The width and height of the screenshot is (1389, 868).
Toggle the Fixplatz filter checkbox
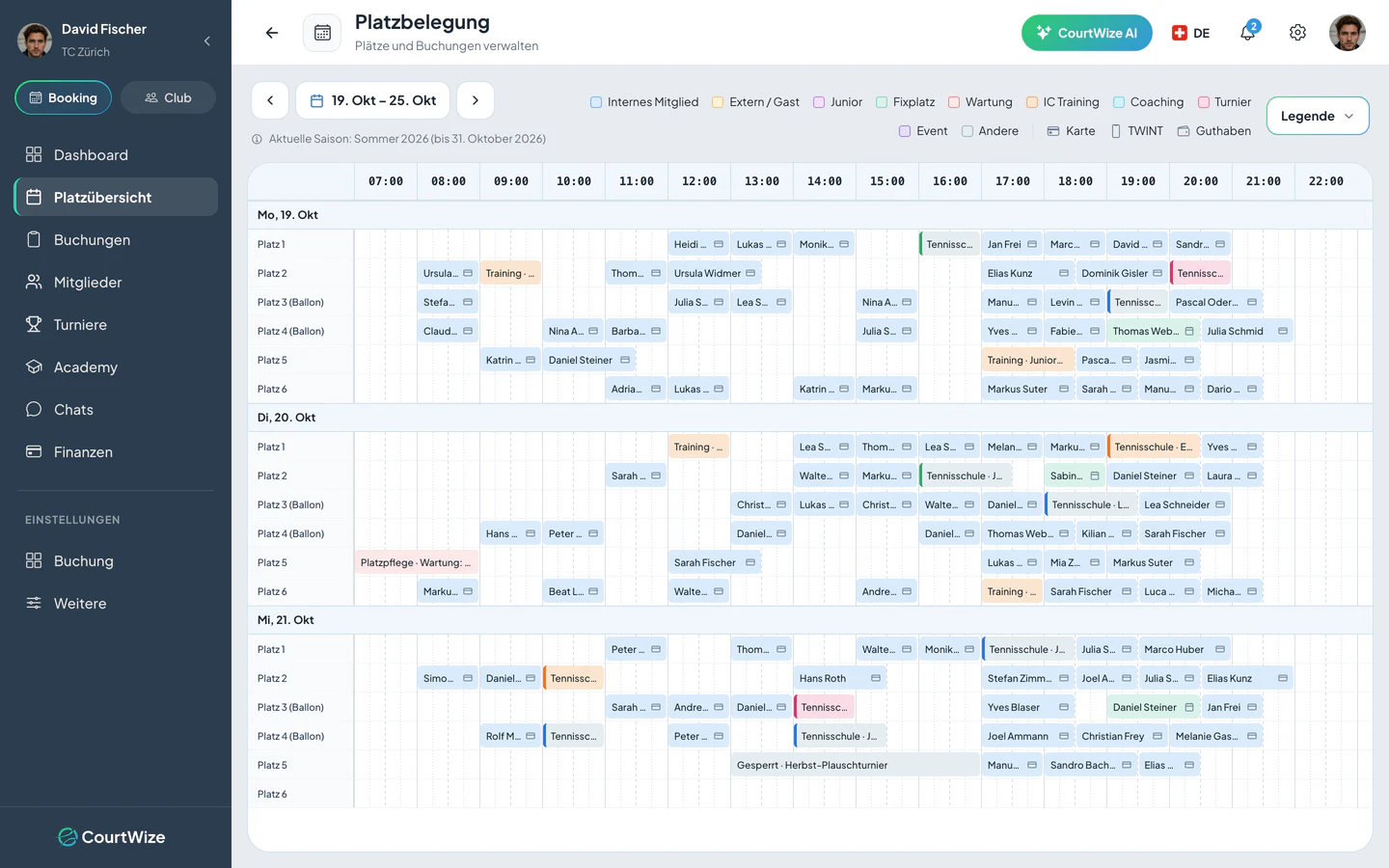[x=882, y=102]
